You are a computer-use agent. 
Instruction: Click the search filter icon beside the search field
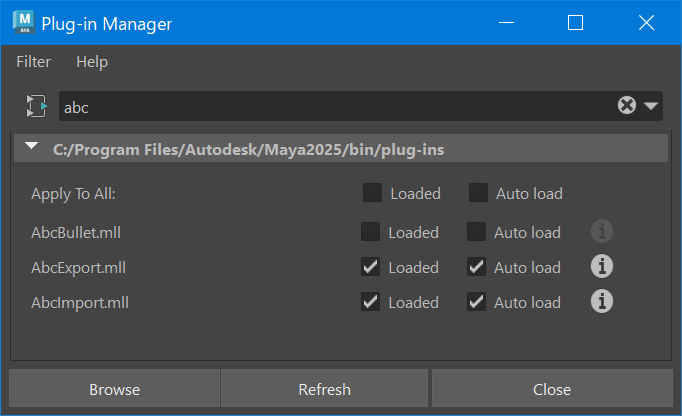[x=37, y=106]
